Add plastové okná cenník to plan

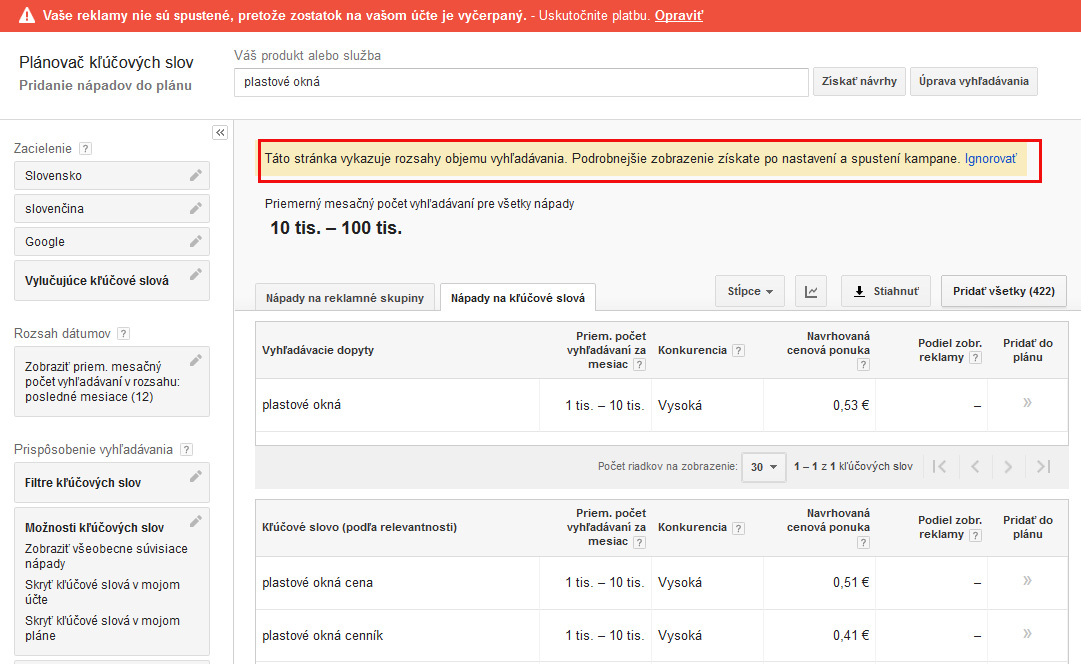(1027, 634)
